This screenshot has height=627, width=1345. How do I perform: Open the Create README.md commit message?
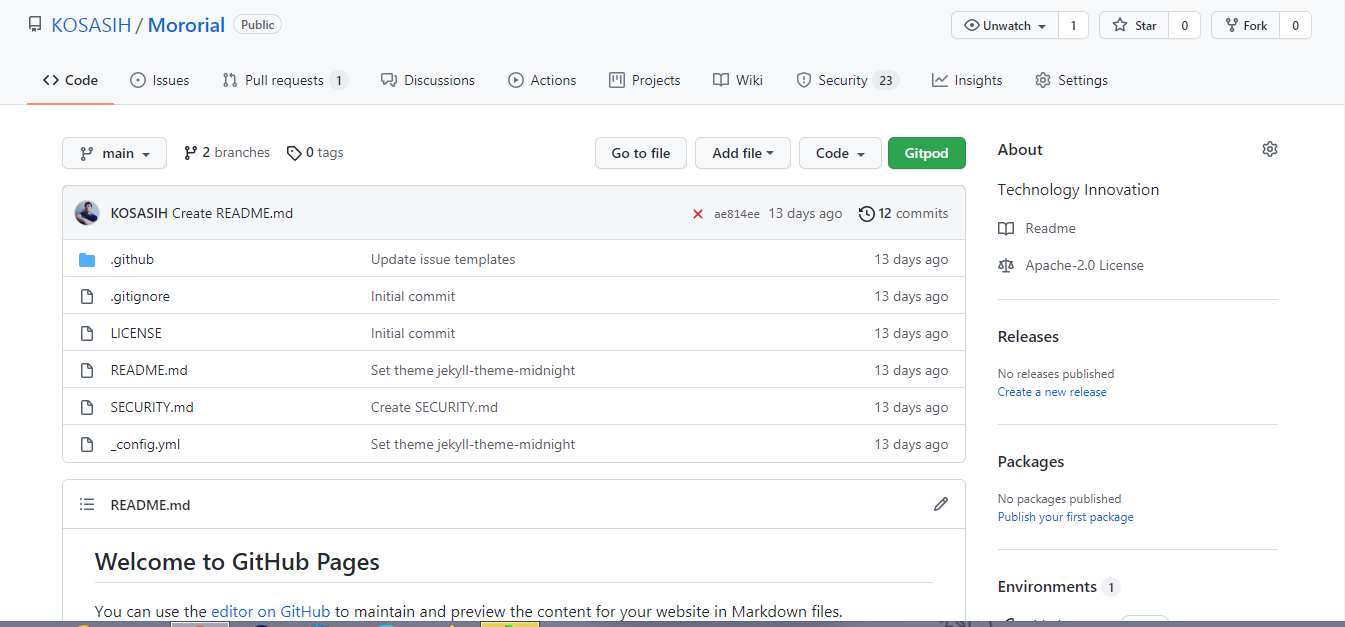point(232,213)
